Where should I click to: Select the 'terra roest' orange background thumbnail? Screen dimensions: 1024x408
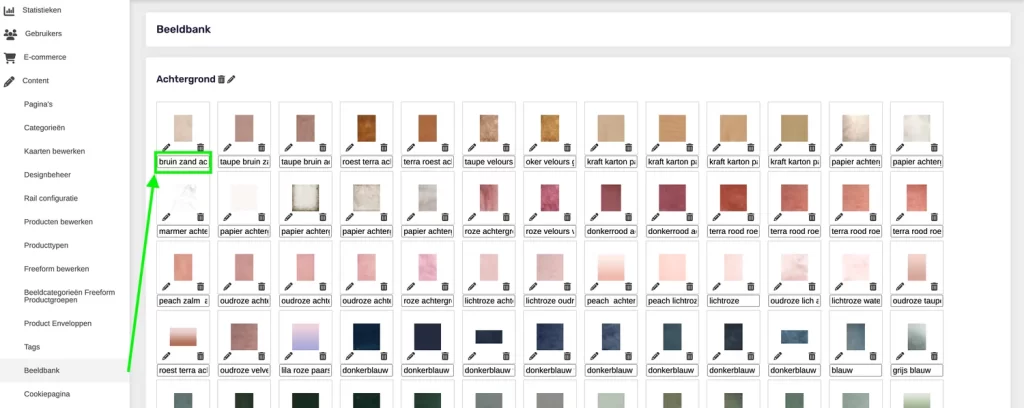tap(427, 127)
